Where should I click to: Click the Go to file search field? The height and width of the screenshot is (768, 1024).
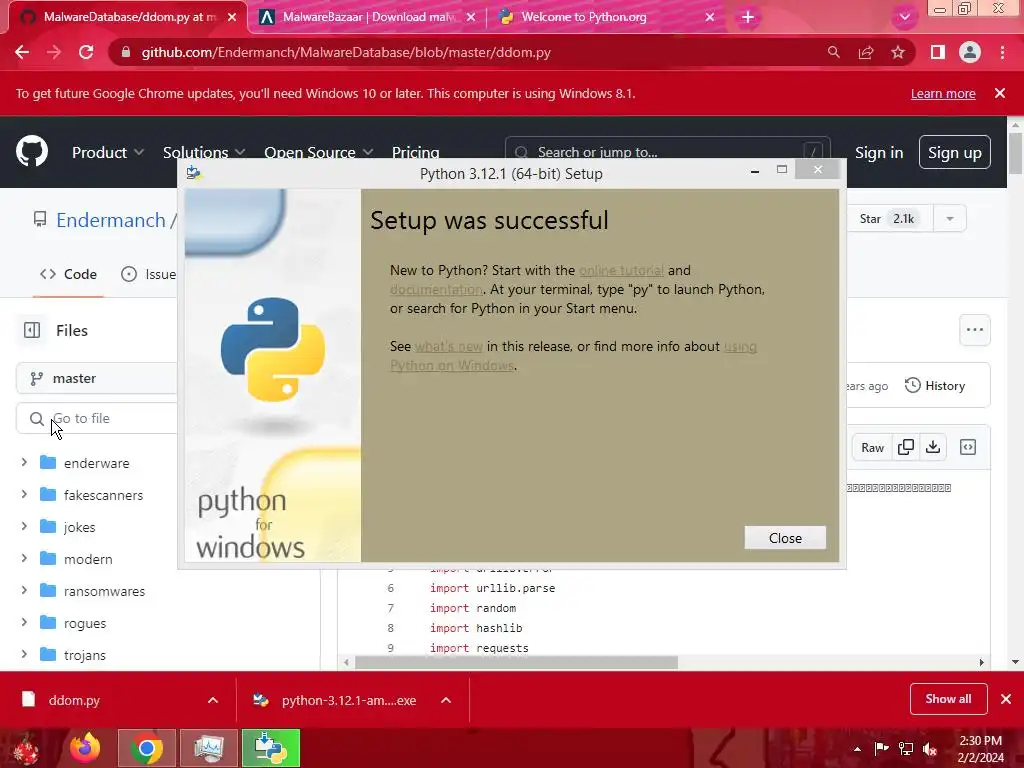point(97,418)
